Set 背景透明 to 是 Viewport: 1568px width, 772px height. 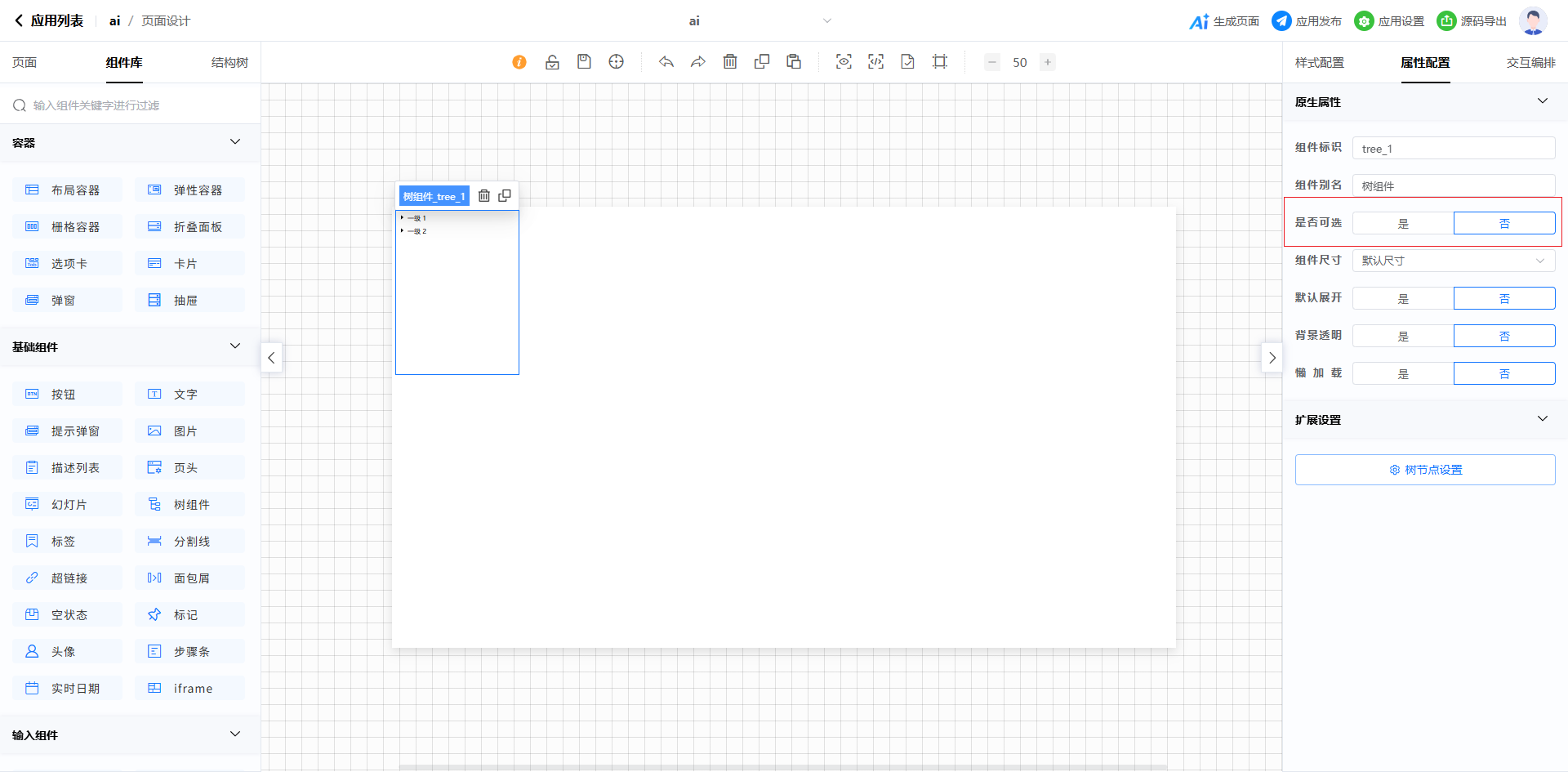[1403, 336]
